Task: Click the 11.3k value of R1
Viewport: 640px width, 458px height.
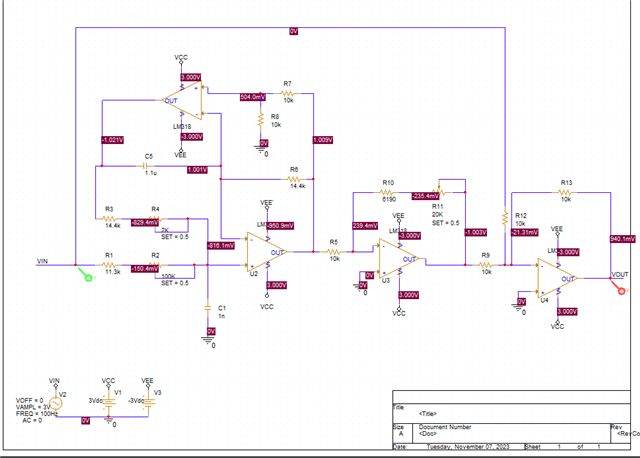Action: click(113, 271)
